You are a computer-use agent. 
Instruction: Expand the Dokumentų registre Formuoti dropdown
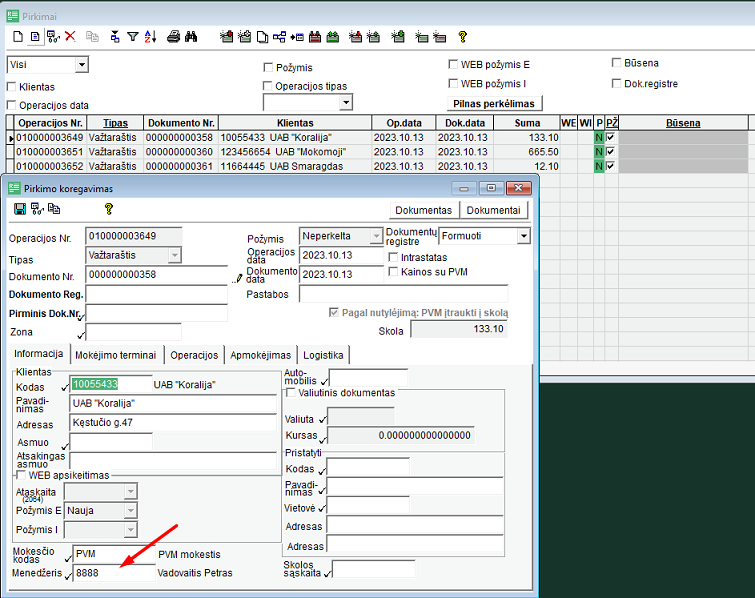(523, 236)
